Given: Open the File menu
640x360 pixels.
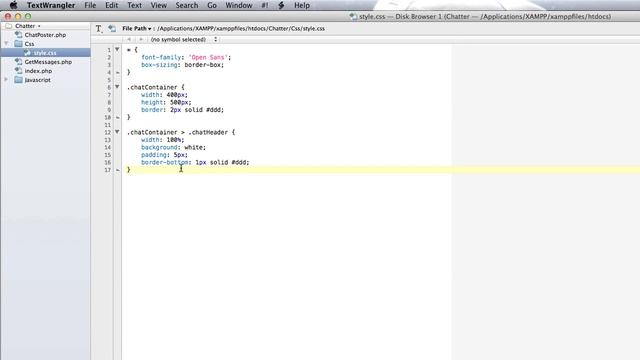Looking at the screenshot, I should [x=90, y=5].
